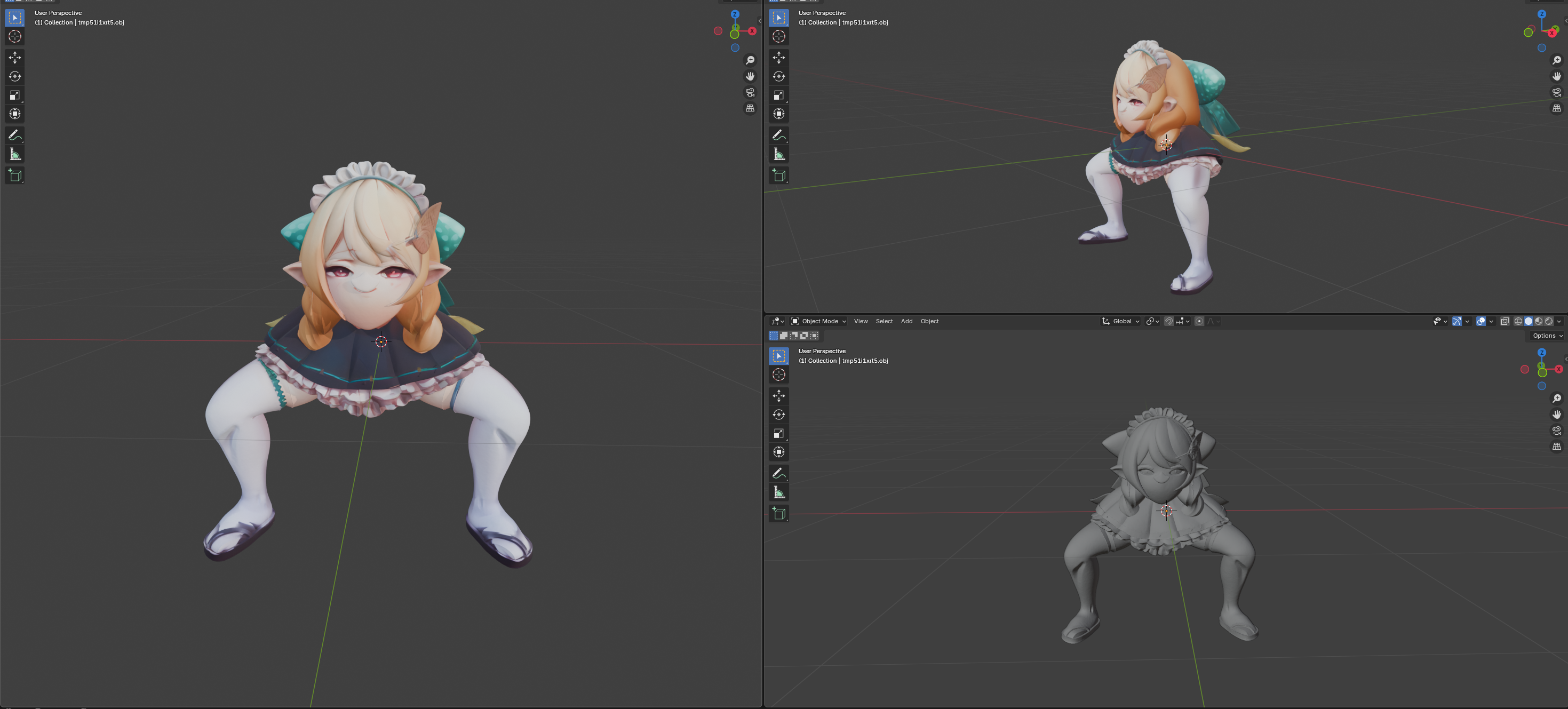The image size is (1568, 709).
Task: Toggle X-ray display in the header
Action: click(1505, 321)
